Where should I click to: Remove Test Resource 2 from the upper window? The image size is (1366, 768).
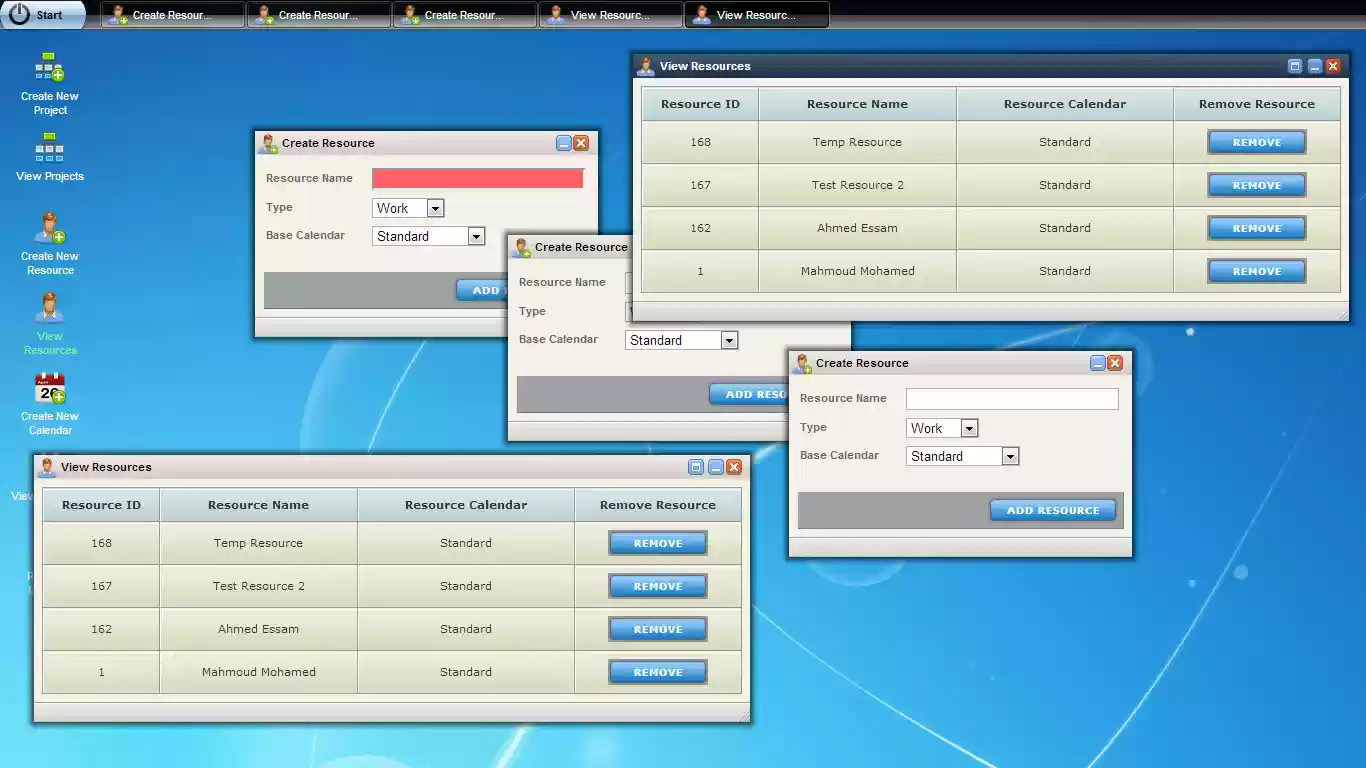[1256, 185]
